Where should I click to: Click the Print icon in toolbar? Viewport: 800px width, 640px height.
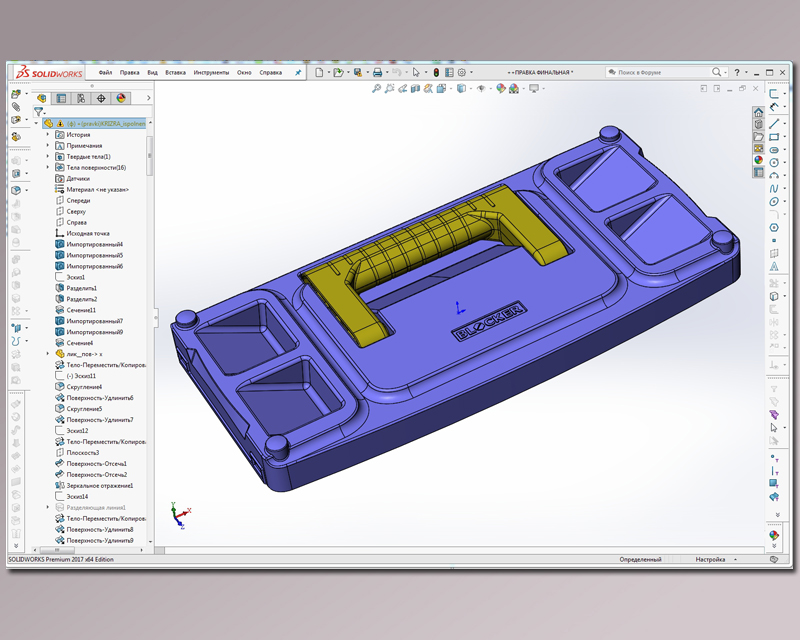pos(377,72)
